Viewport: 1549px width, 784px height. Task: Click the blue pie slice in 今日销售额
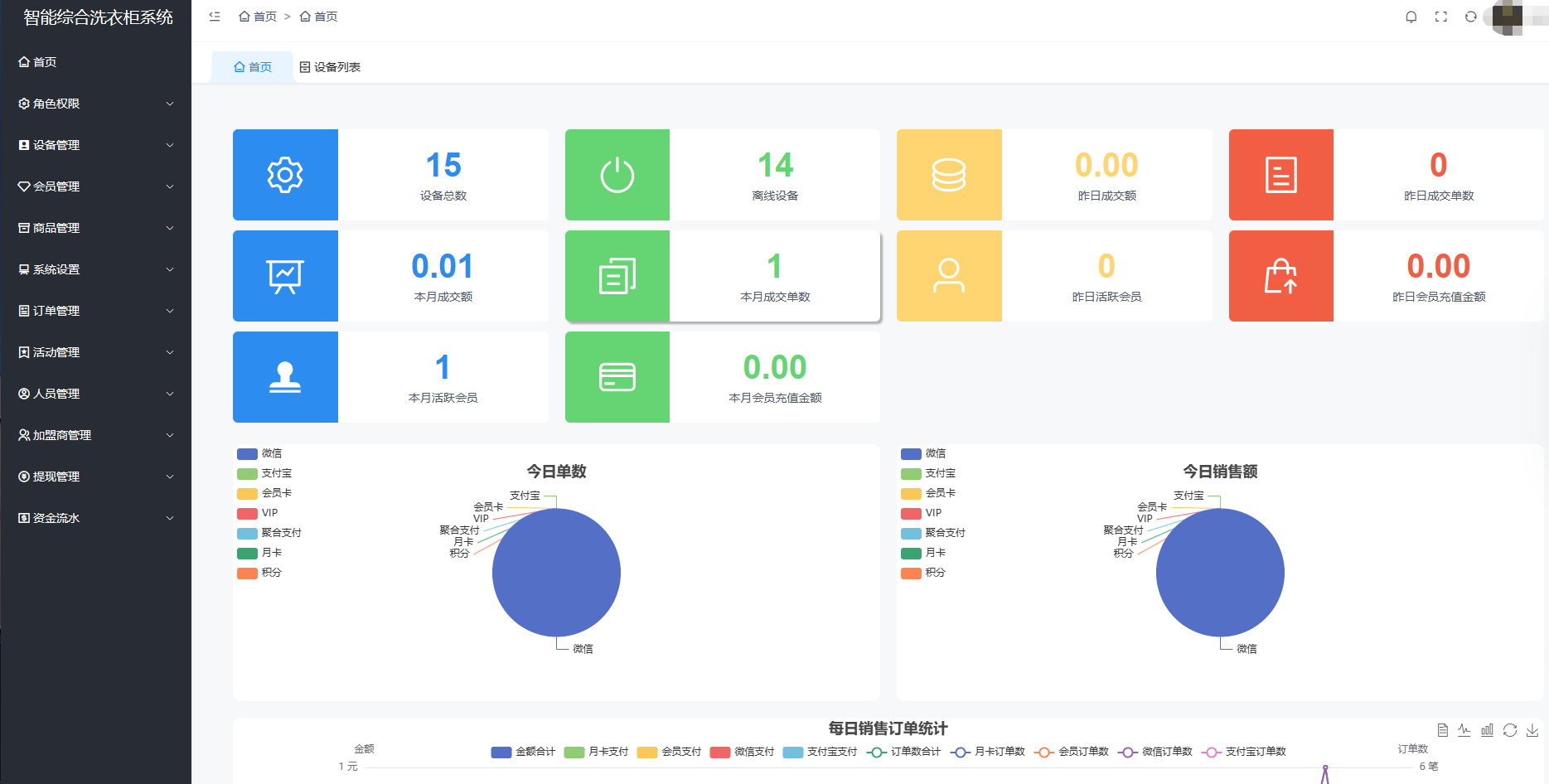coord(1220,573)
